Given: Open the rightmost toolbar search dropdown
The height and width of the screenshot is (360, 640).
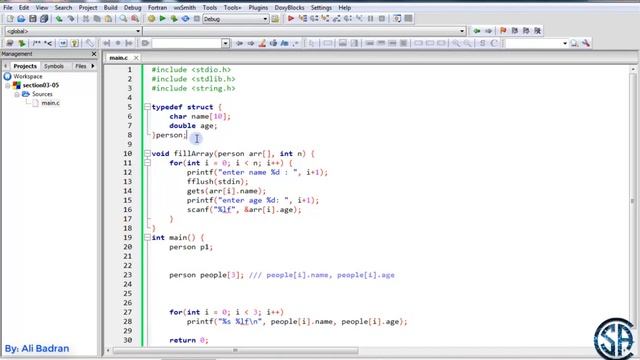Looking at the screenshot, I should 565,43.
